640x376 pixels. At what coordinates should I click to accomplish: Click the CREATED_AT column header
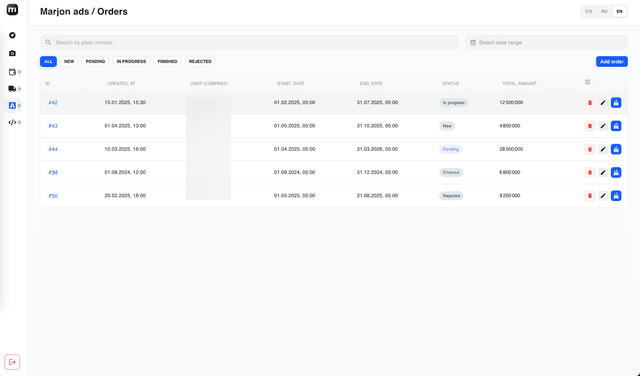121,83
